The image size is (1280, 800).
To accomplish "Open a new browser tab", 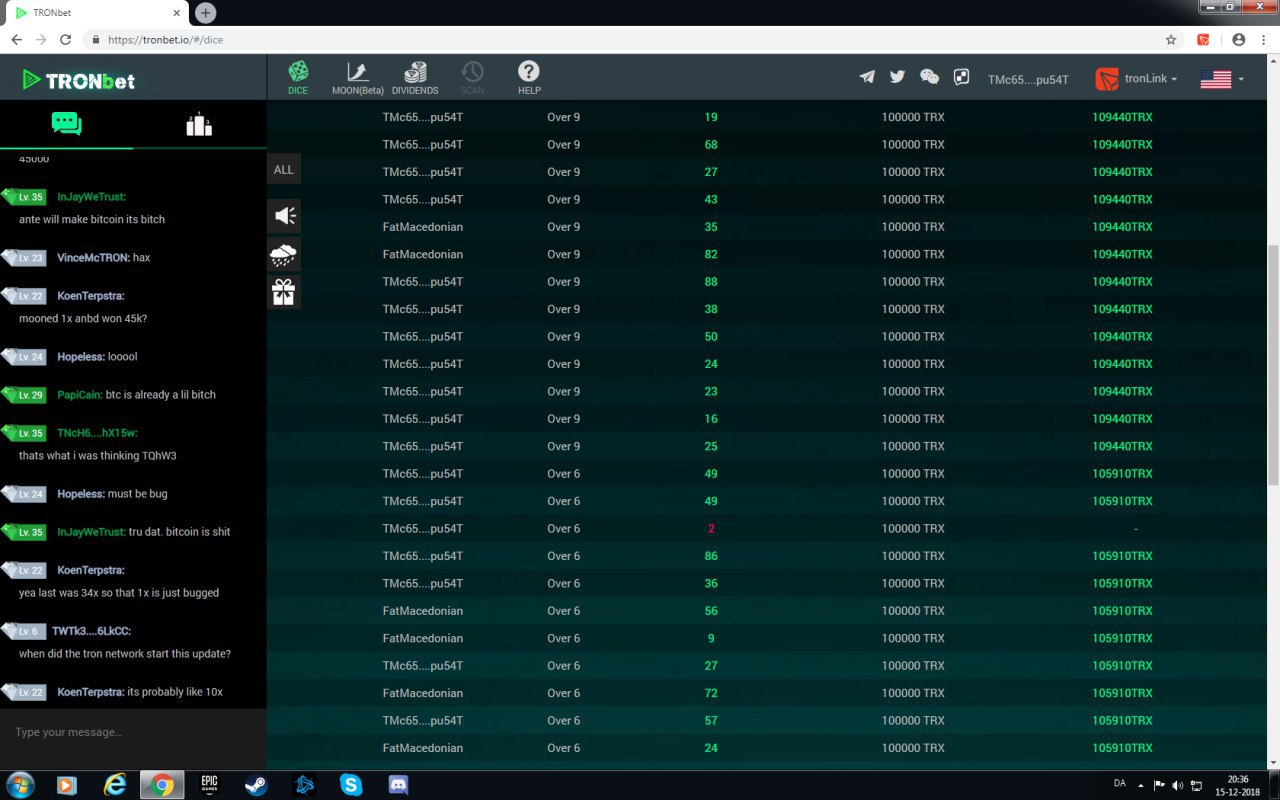I will (205, 13).
